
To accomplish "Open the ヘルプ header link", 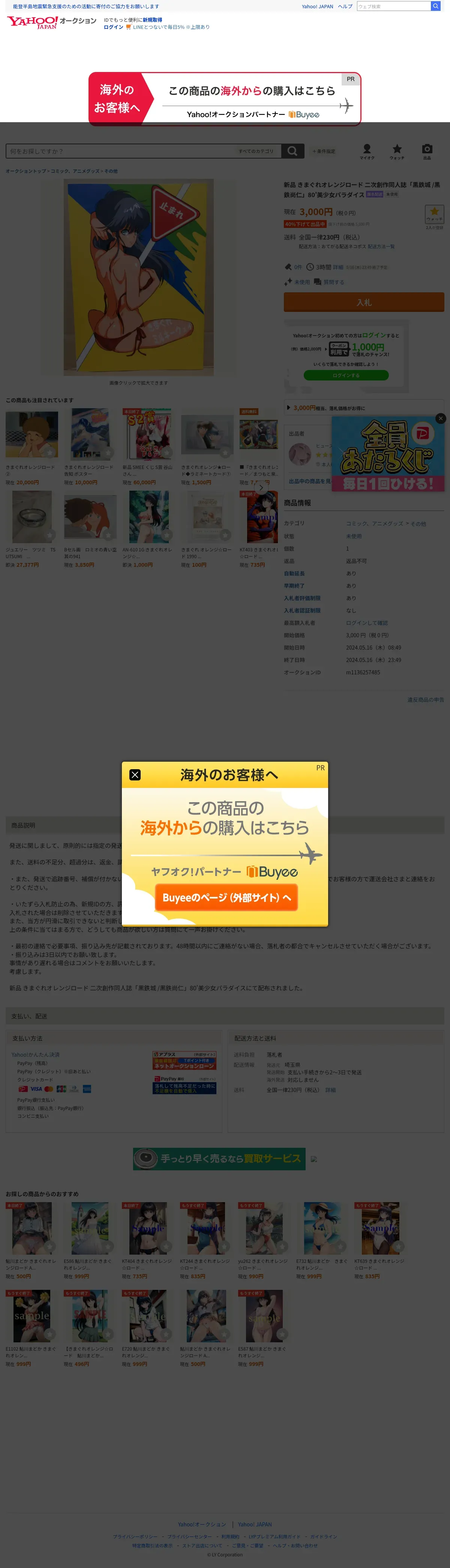I will point(345,6).
